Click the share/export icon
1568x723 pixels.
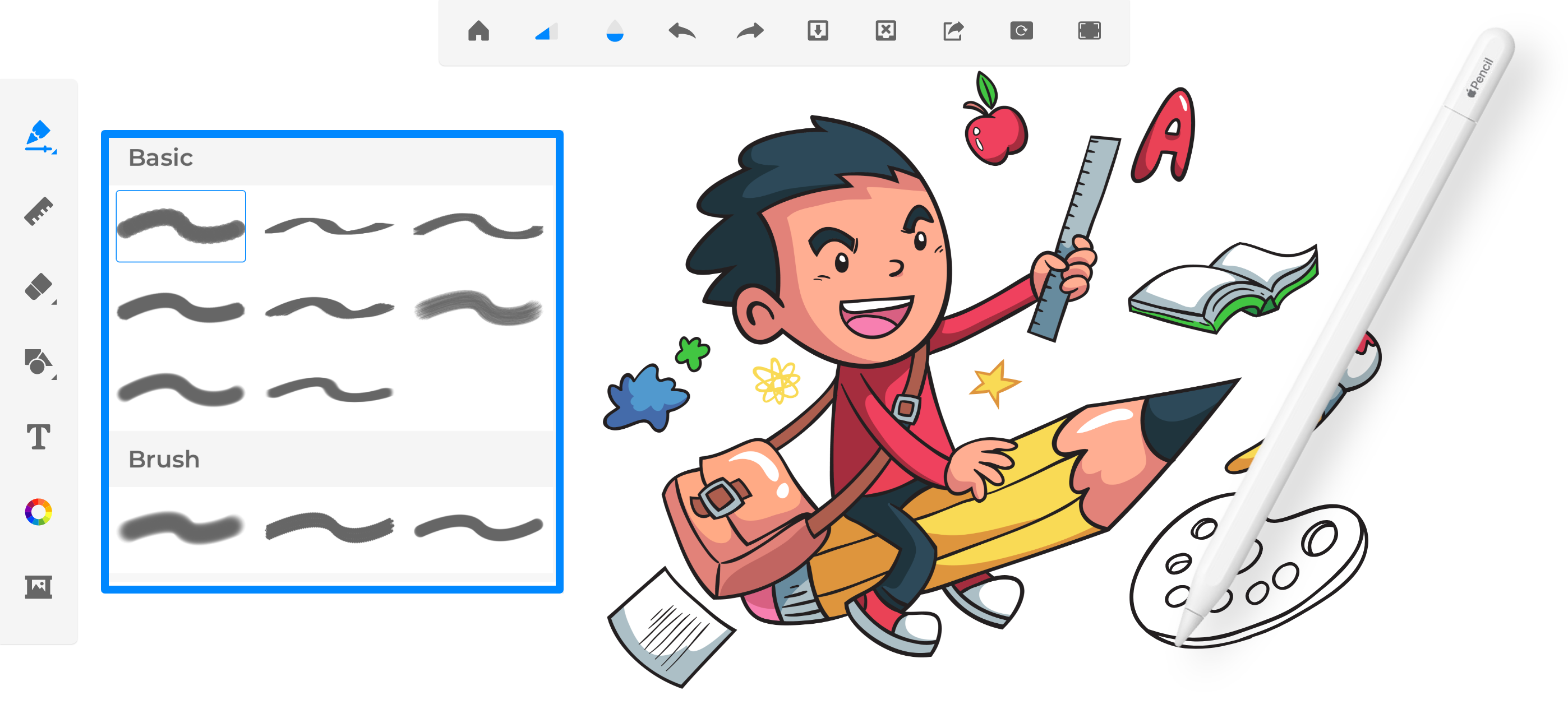pyautogui.click(x=953, y=31)
